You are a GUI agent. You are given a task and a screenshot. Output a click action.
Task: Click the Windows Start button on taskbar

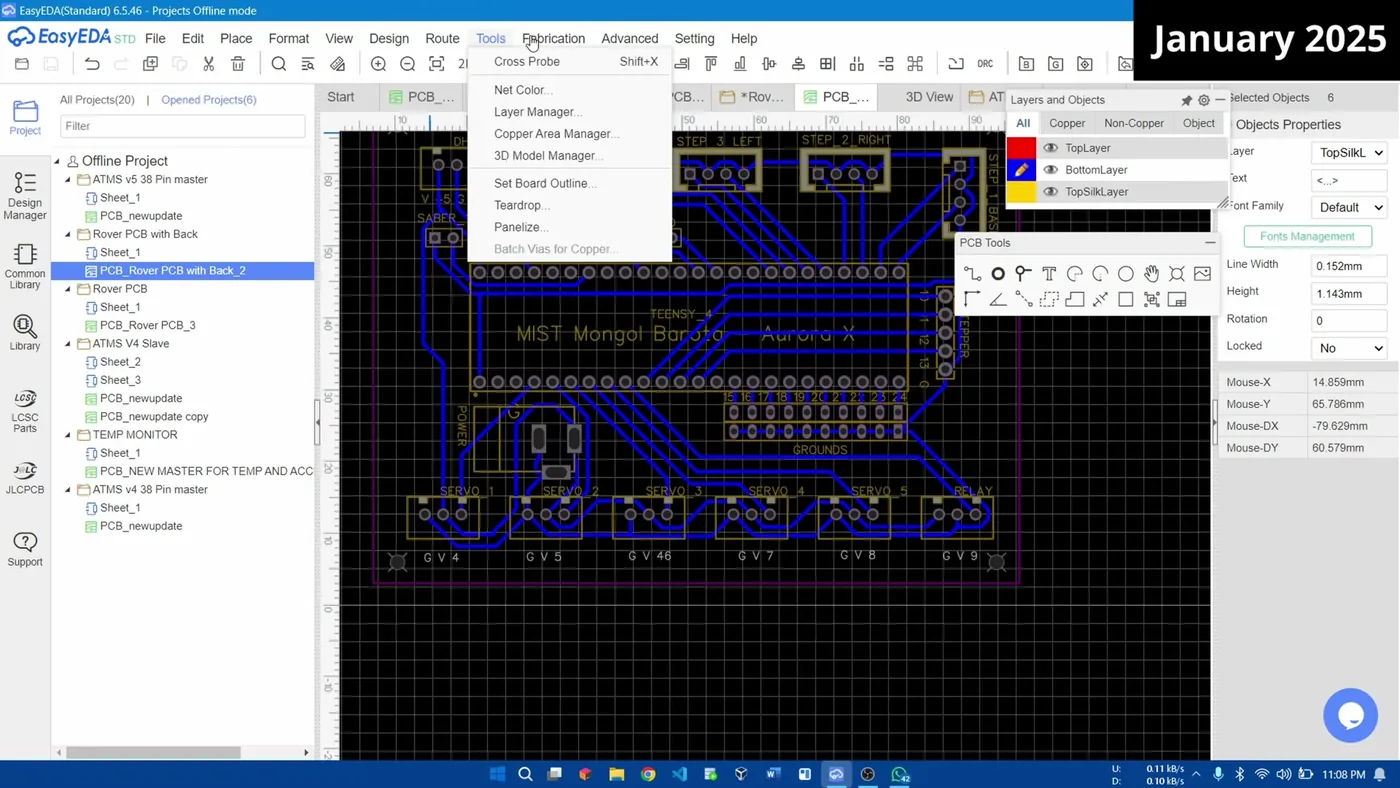click(x=497, y=774)
